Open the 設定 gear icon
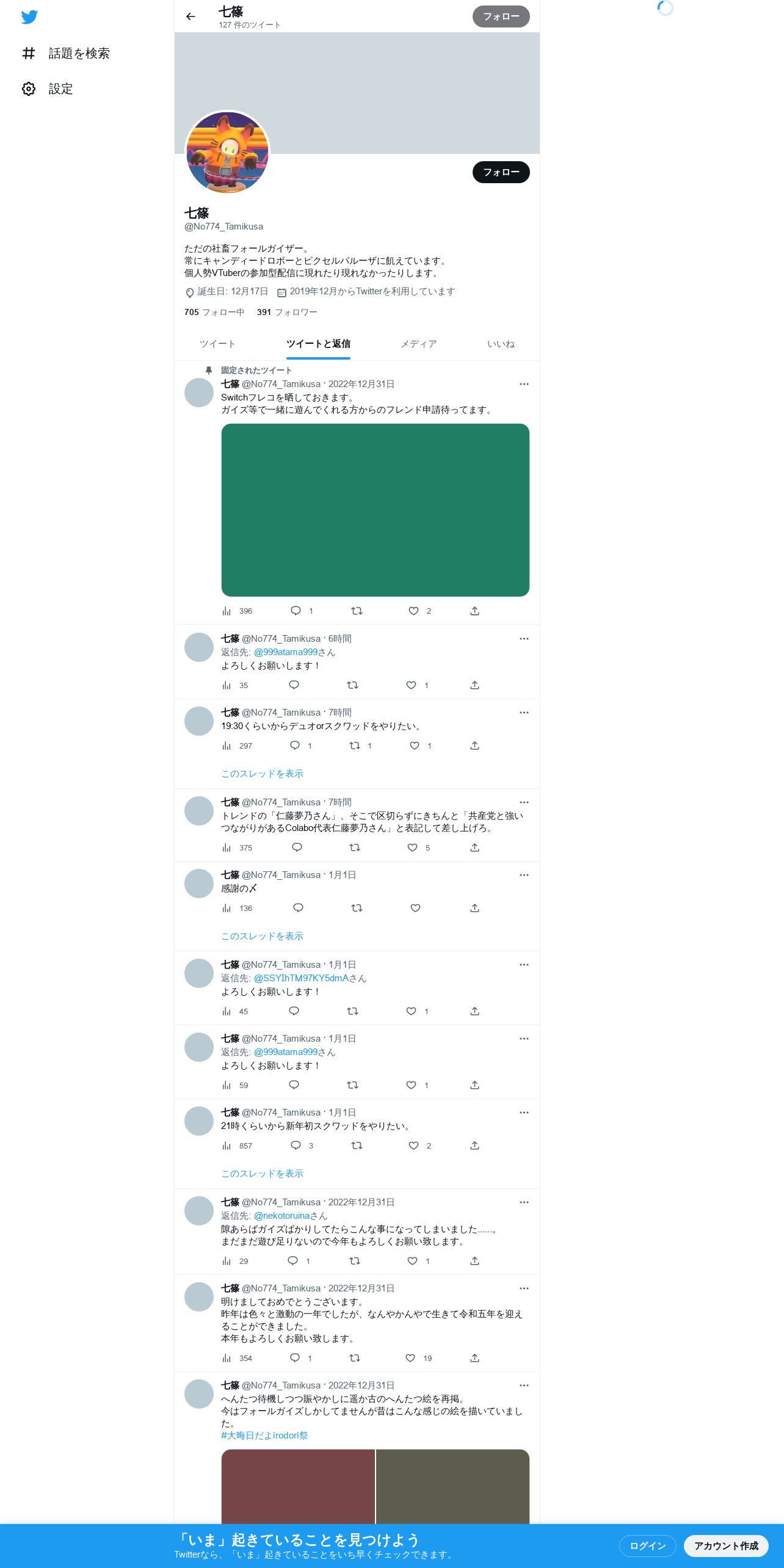Screen dimensions: 784x1568 click(29, 89)
